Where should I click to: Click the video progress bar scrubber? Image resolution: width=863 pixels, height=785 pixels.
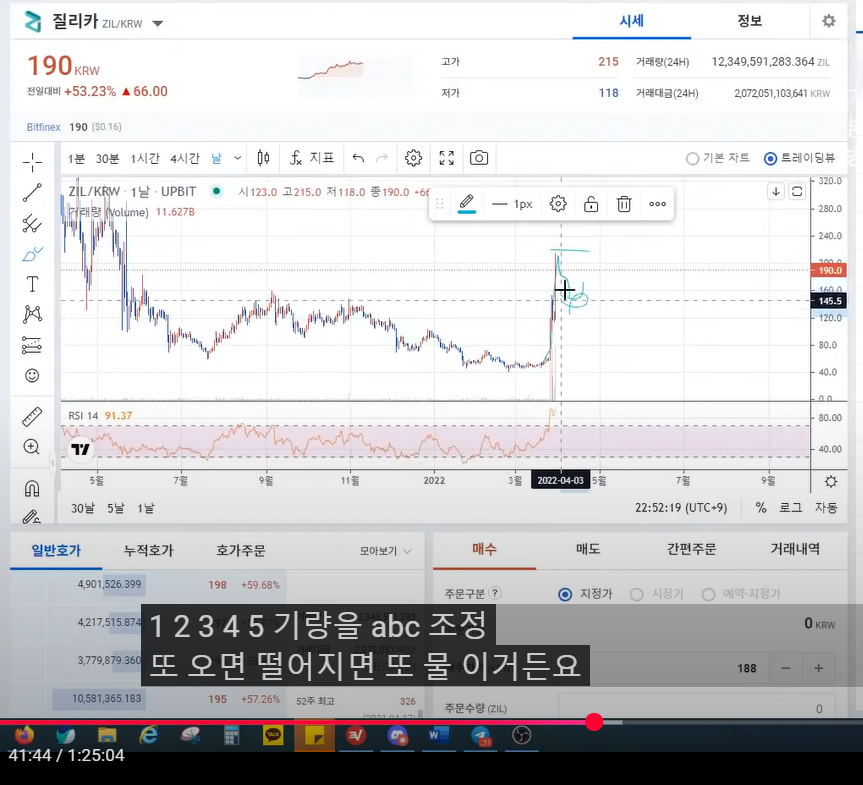point(594,722)
